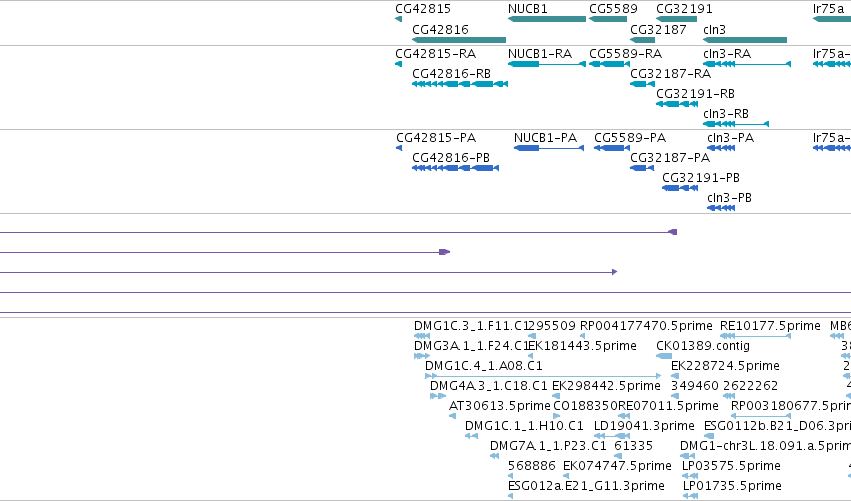This screenshot has width=851, height=501.
Task: Select the alignment glyph under RE10177.5prime
Action: [755, 336]
